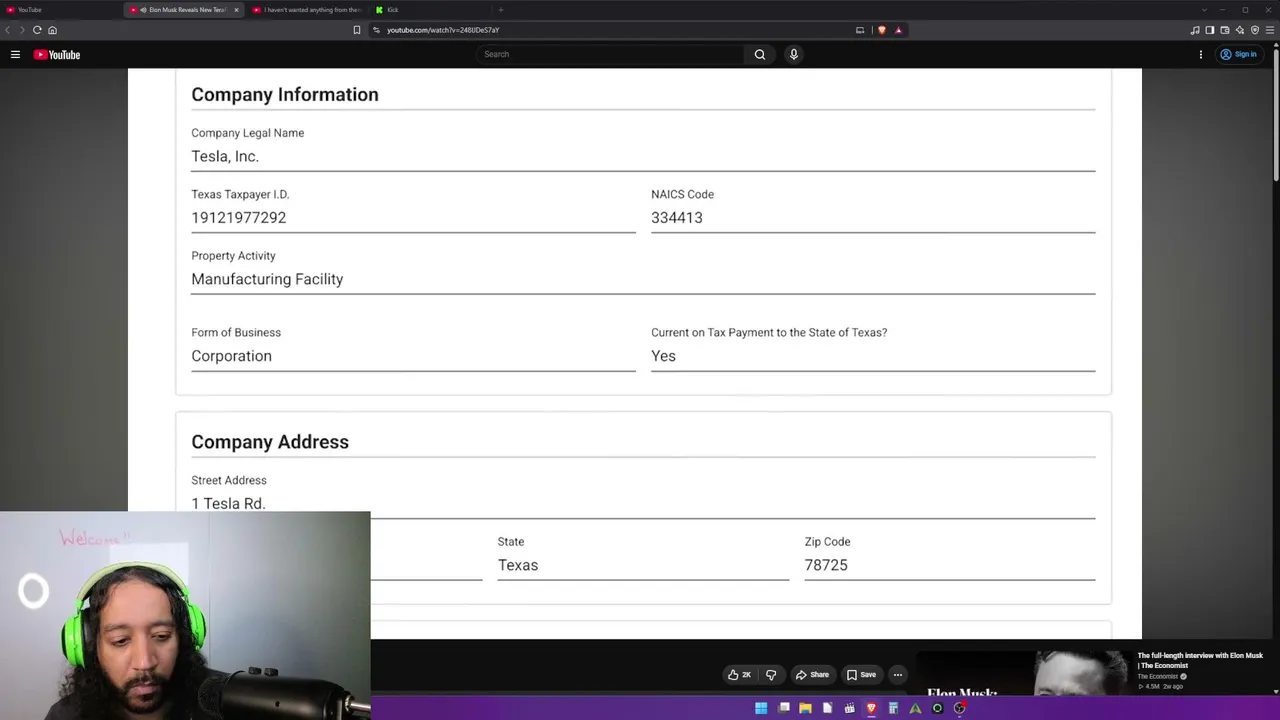
Task: Click the screen cast icon in address bar
Action: point(860,30)
